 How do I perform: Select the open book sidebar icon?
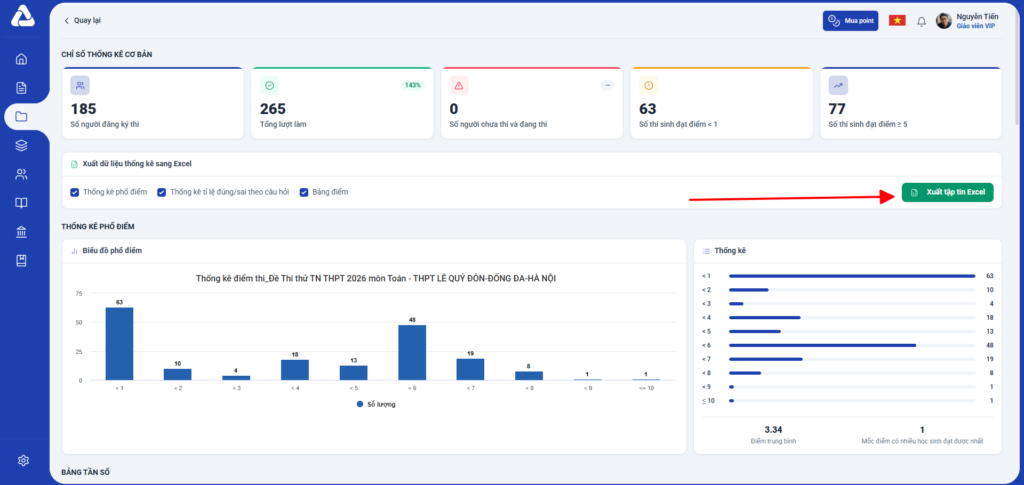coord(22,203)
